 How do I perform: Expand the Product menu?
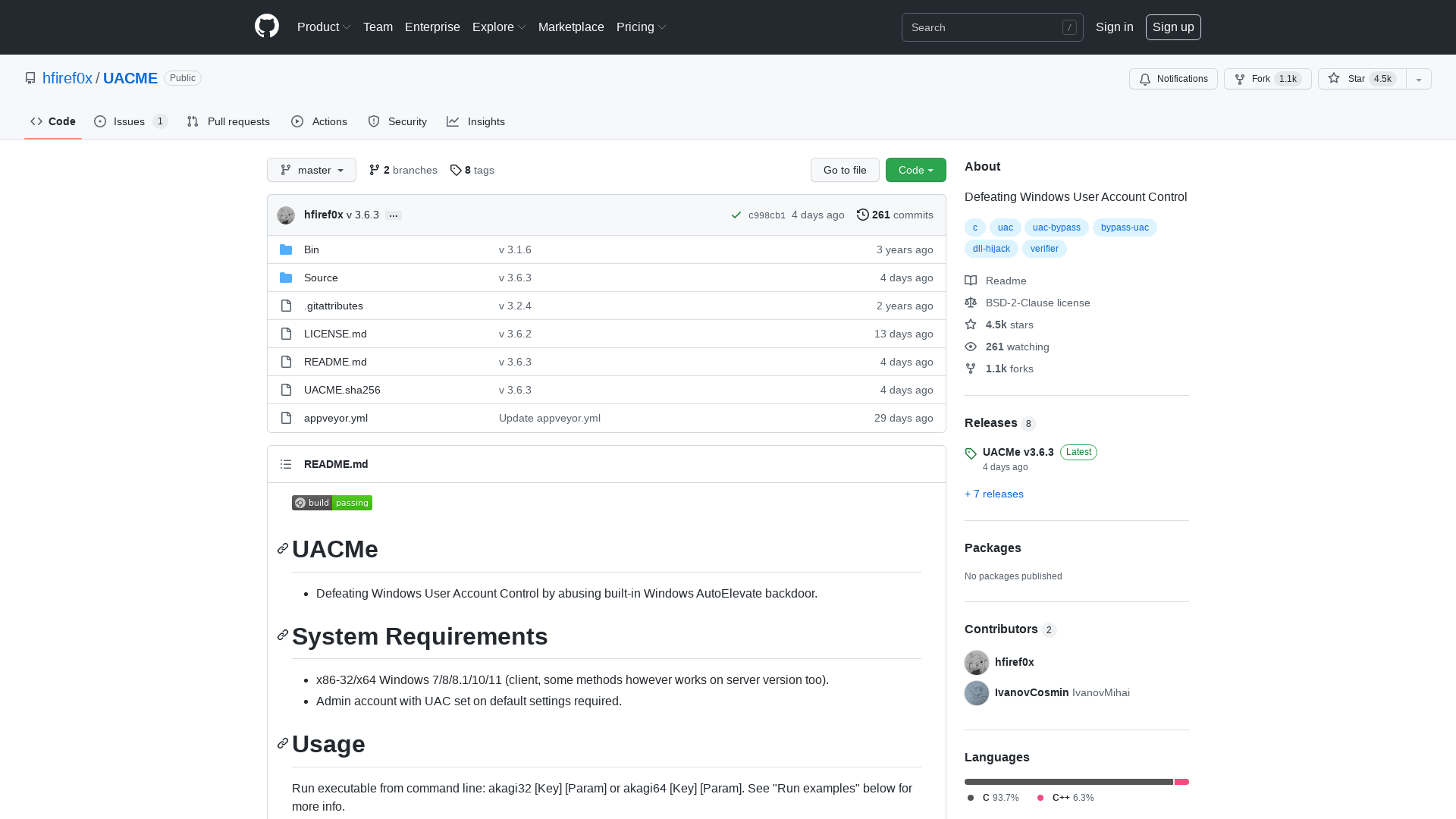click(324, 27)
